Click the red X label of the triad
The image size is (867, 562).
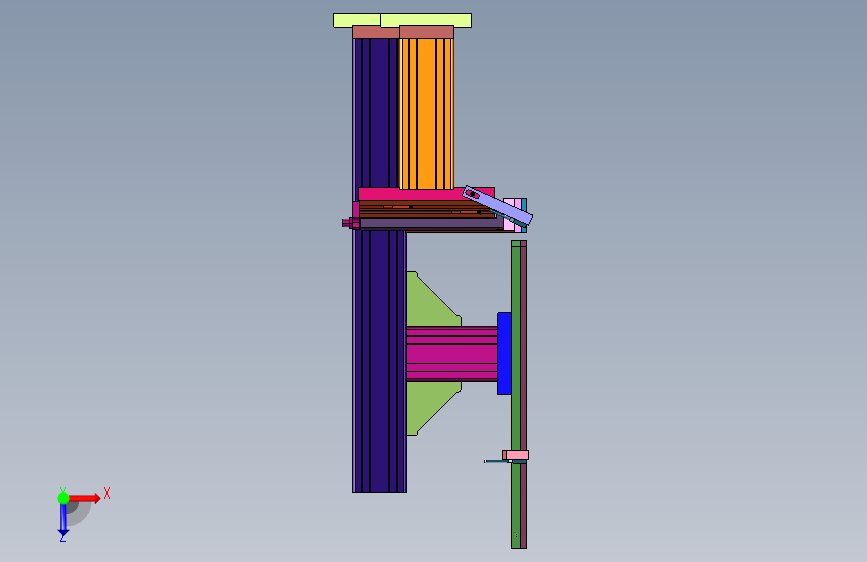[x=107, y=493]
